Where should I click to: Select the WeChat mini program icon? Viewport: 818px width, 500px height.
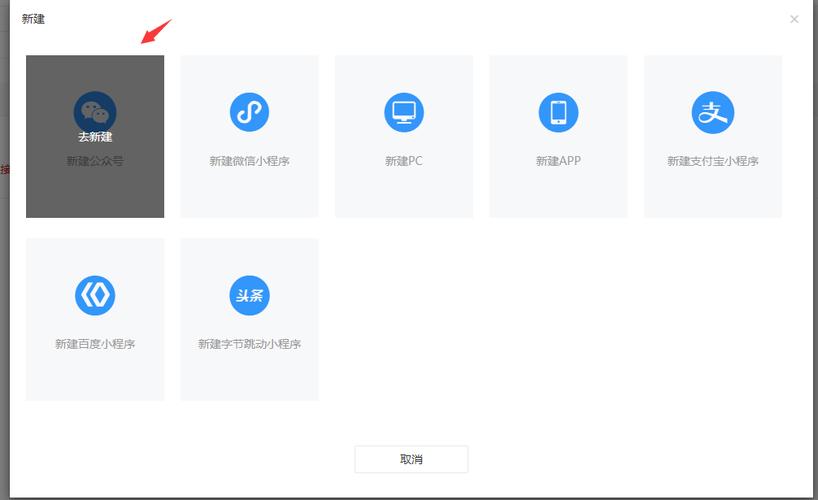click(249, 112)
